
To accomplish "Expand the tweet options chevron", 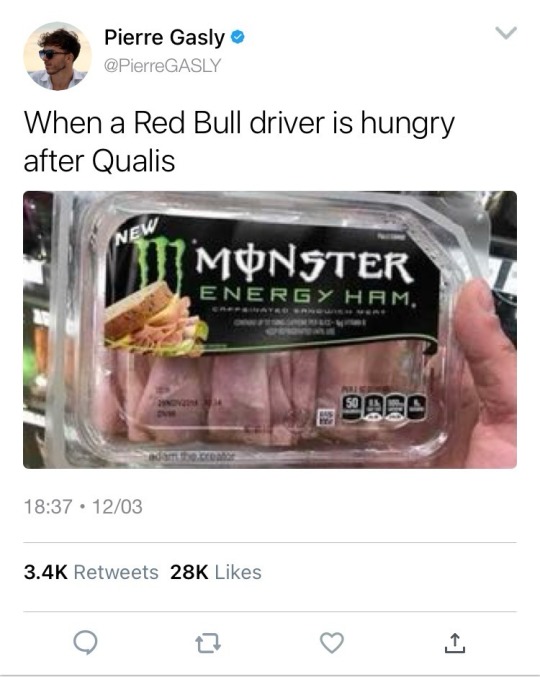I will (x=505, y=33).
